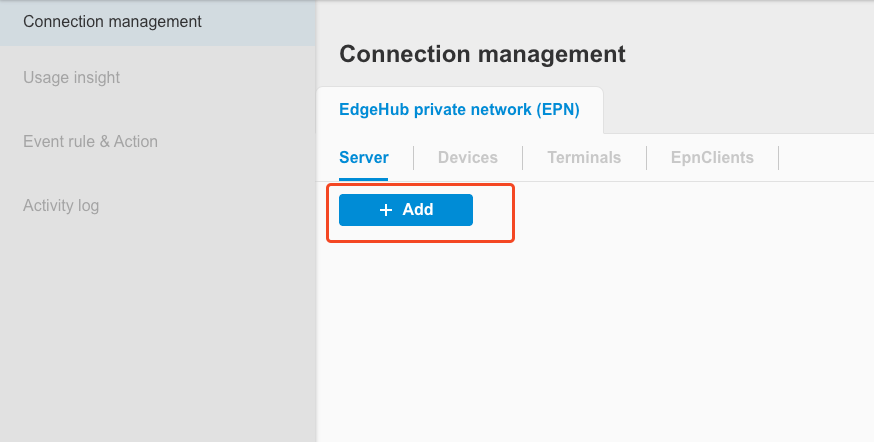Switch to the Server sub-tab
This screenshot has width=874, height=442.
pos(364,158)
